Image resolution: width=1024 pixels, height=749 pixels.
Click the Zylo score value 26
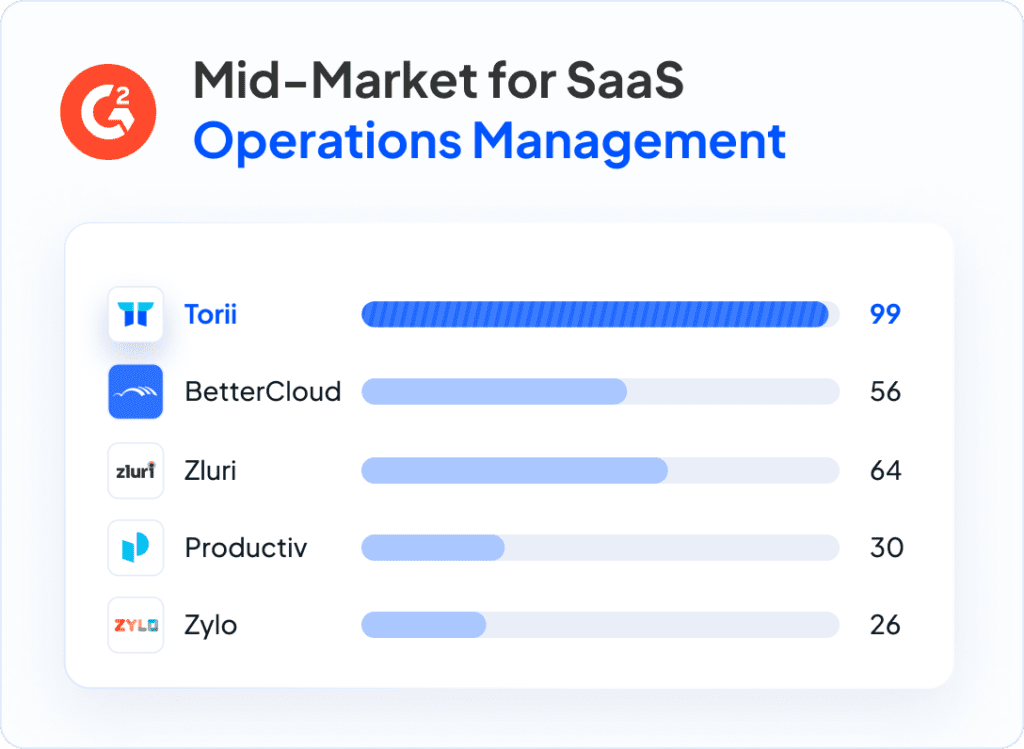[886, 625]
